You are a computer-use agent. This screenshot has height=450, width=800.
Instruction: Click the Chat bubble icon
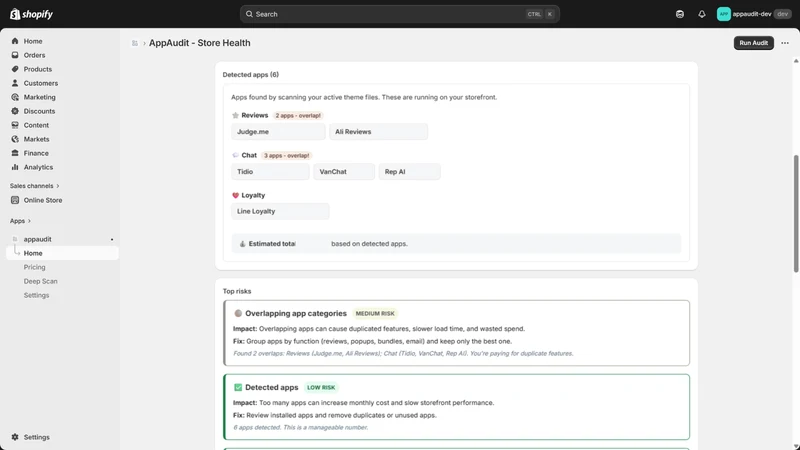(x=235, y=155)
